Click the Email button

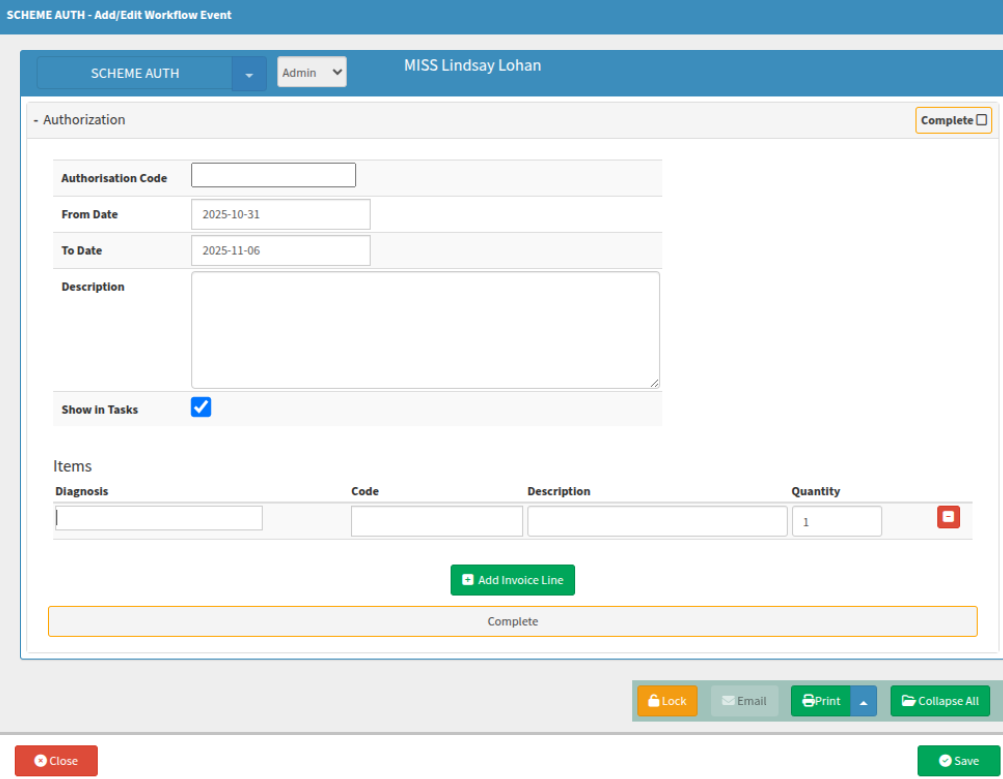(745, 701)
